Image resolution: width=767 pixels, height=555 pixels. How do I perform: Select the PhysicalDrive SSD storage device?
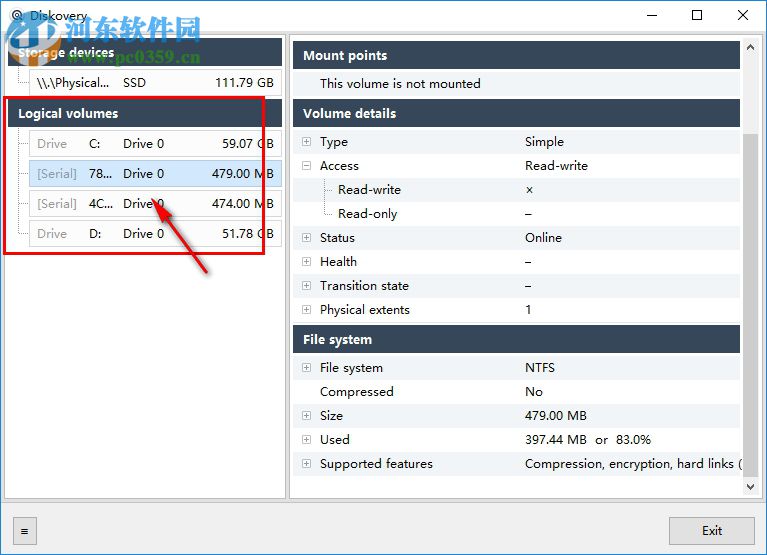[155, 83]
